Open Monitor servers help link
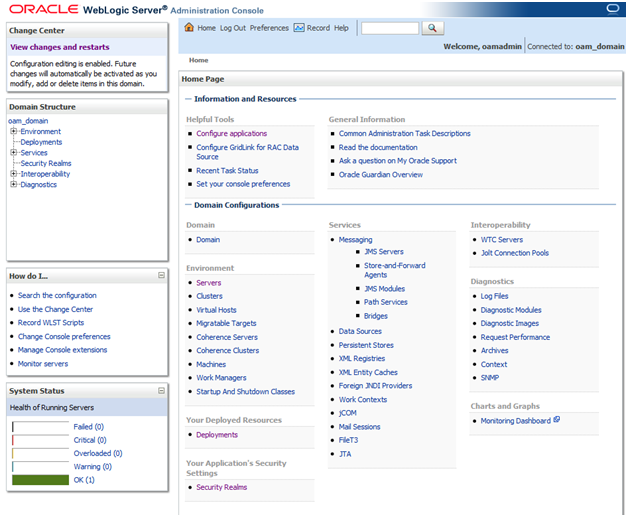 click(x=43, y=364)
